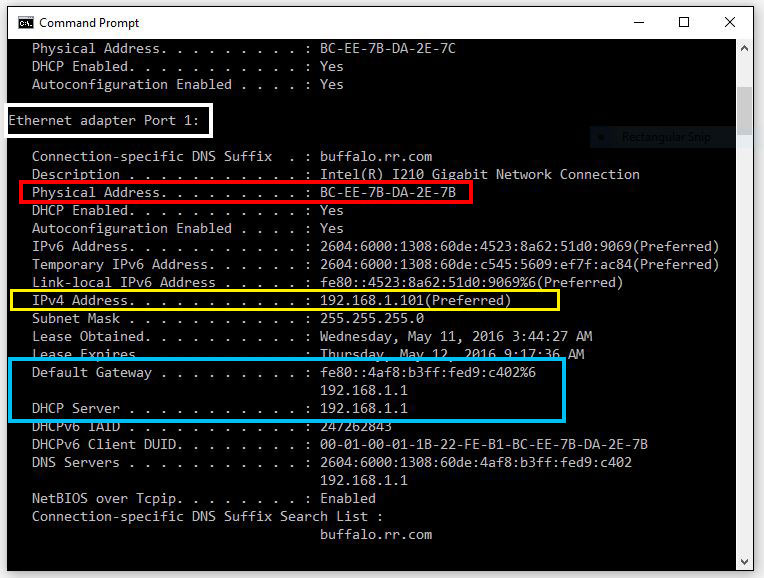This screenshot has height=578, width=764.
Task: Click 'Intel(R) I210 Gigabit Network Connection' text
Action: pyautogui.click(x=479, y=174)
